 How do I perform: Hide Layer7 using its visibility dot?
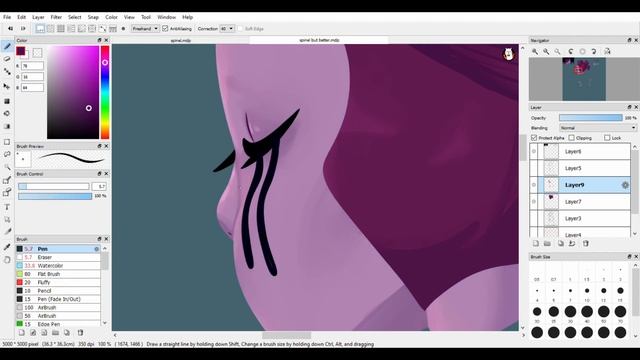pos(534,202)
